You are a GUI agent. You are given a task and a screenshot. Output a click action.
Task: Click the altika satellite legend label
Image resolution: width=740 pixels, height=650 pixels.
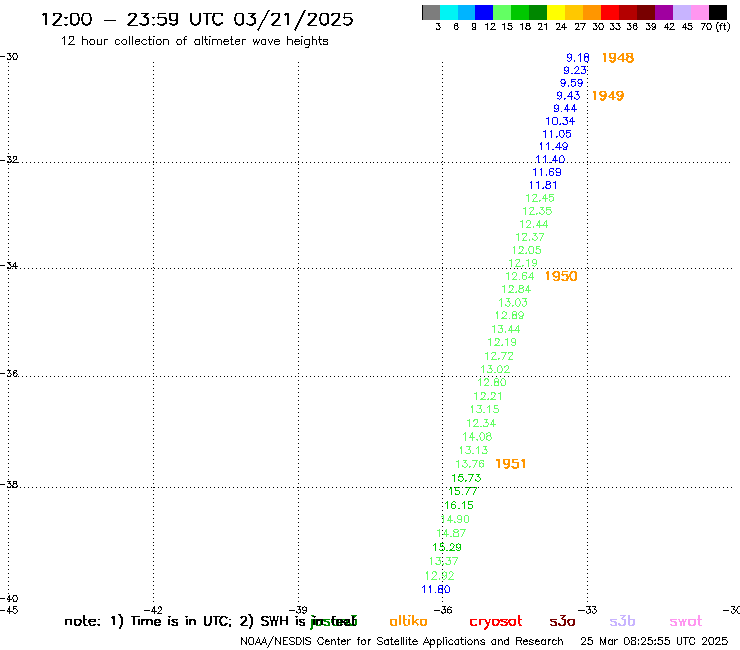[x=408, y=621]
